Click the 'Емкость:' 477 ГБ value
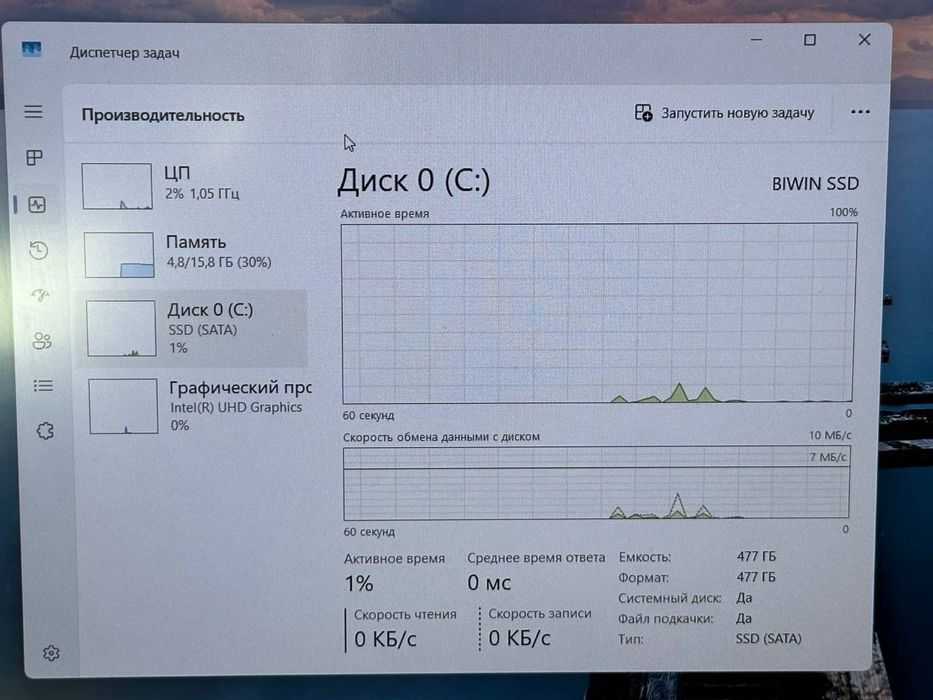 pyautogui.click(x=756, y=557)
